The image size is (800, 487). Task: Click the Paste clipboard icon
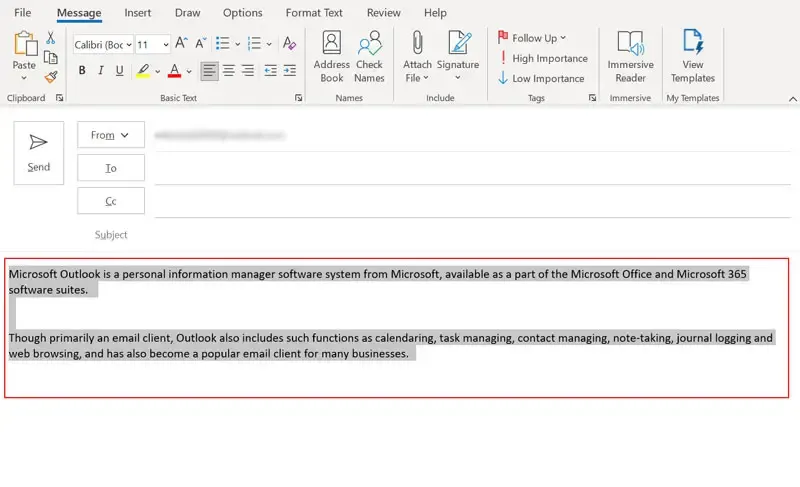point(24,43)
